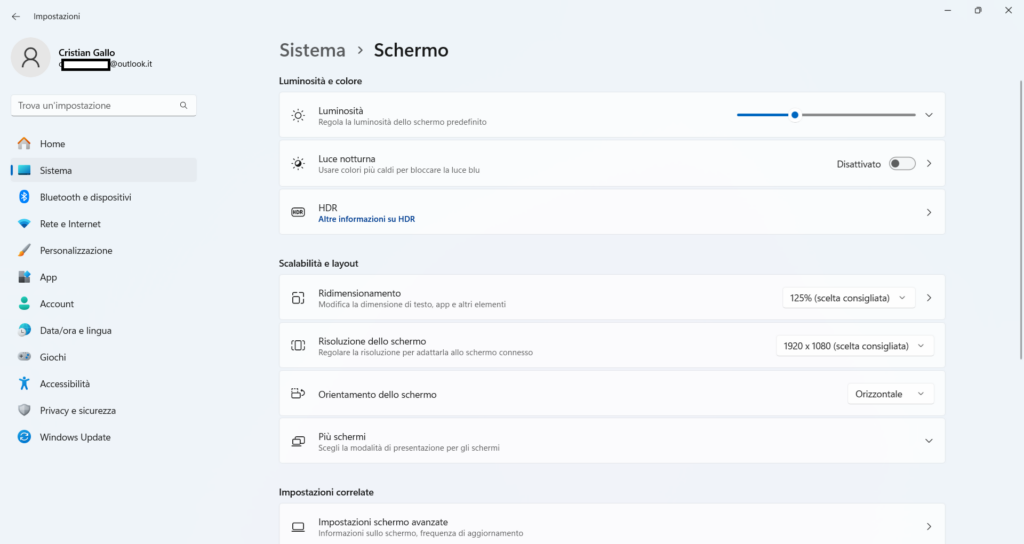The image size is (1024, 544).
Task: Open the Ridimensionamento 125% dropdown
Action: (x=848, y=298)
